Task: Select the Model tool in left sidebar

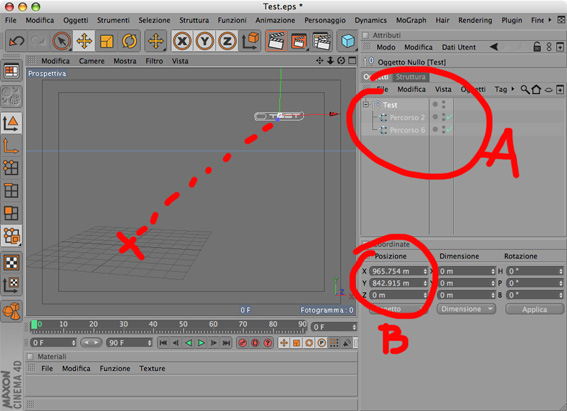Action: (11, 123)
